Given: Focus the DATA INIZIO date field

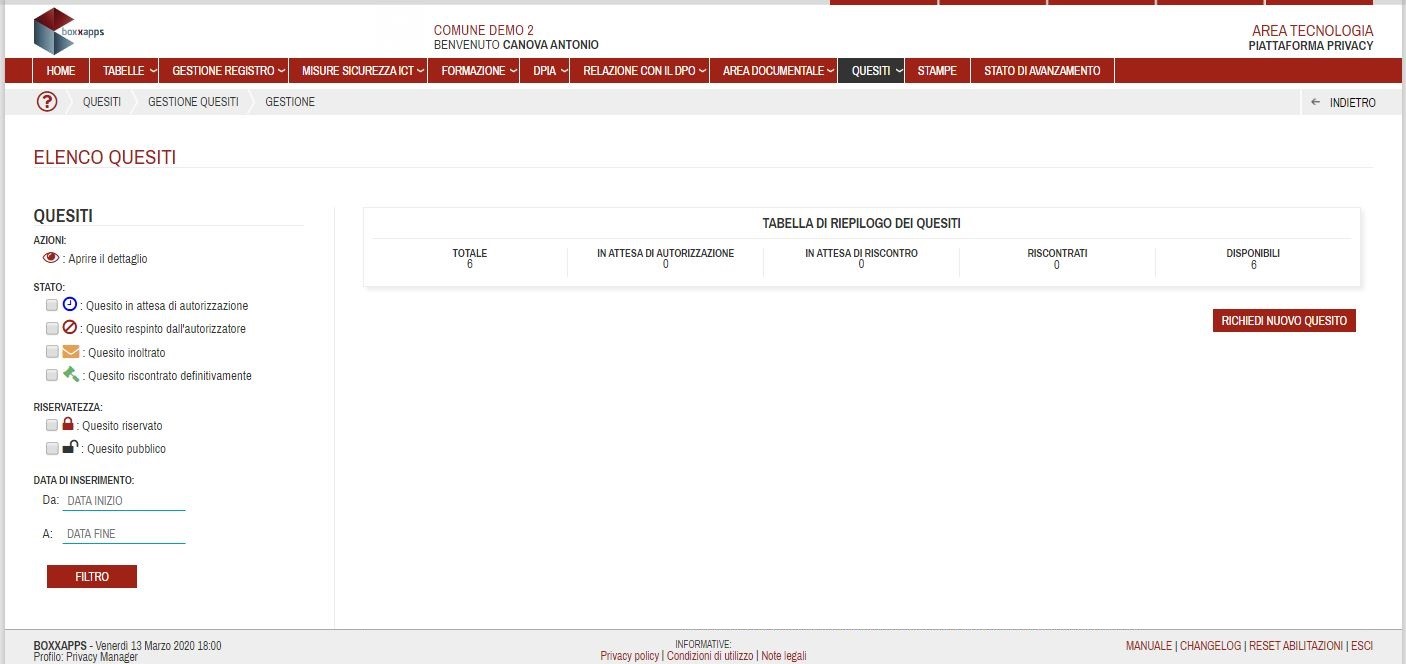Looking at the screenshot, I should [x=124, y=500].
